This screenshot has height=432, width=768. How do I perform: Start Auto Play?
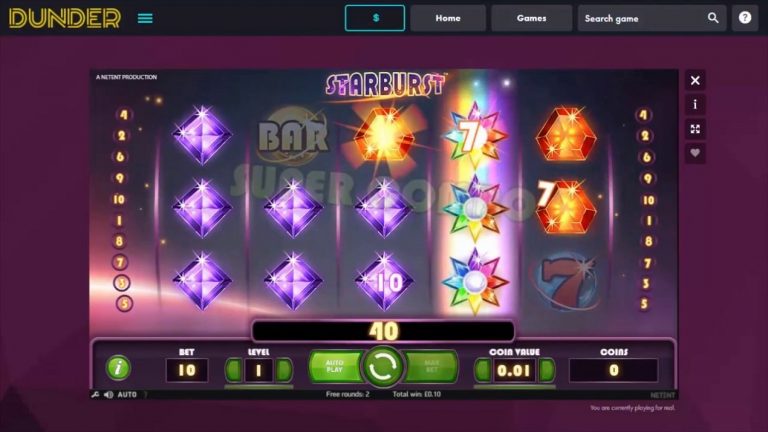(x=335, y=366)
